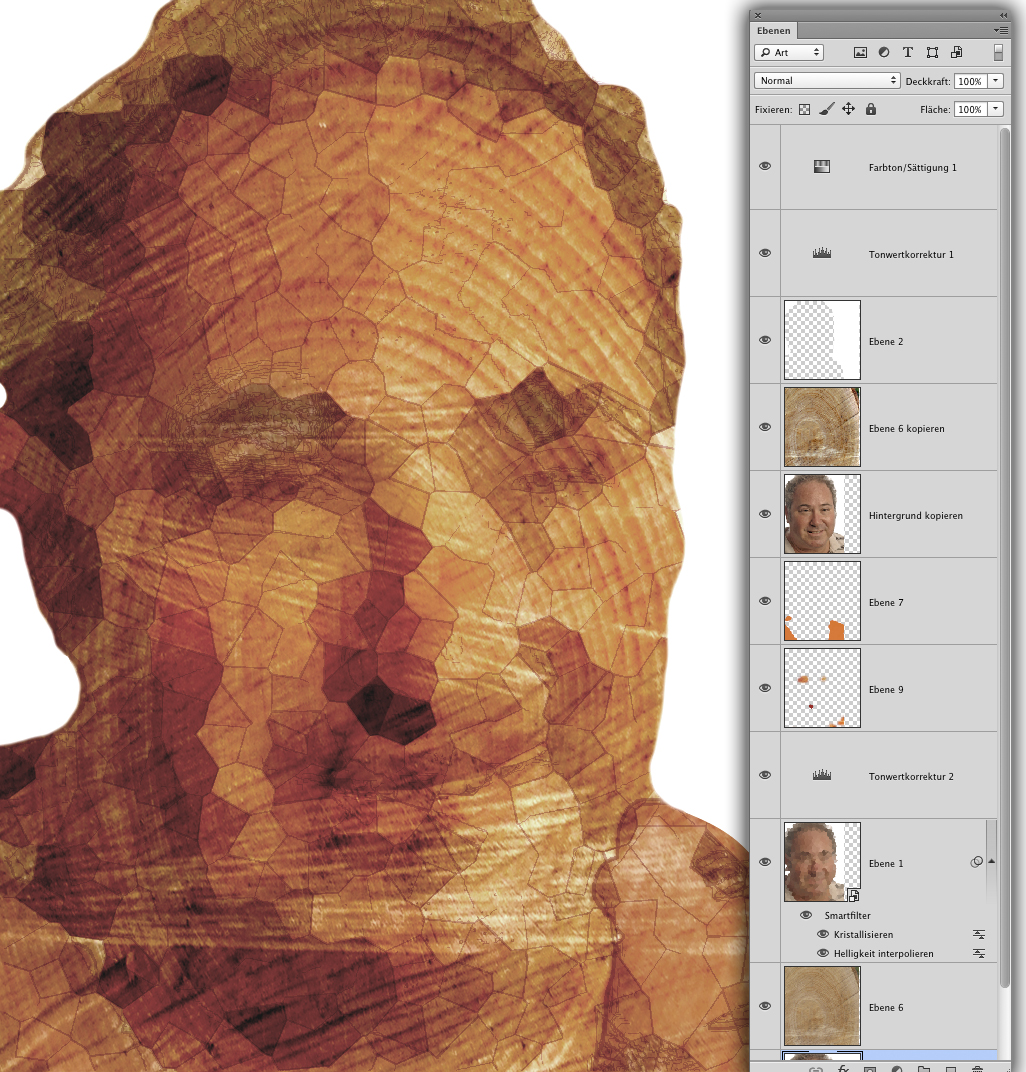This screenshot has height=1072, width=1026.
Task: Open the Art filter type dropdown
Action: click(x=789, y=53)
